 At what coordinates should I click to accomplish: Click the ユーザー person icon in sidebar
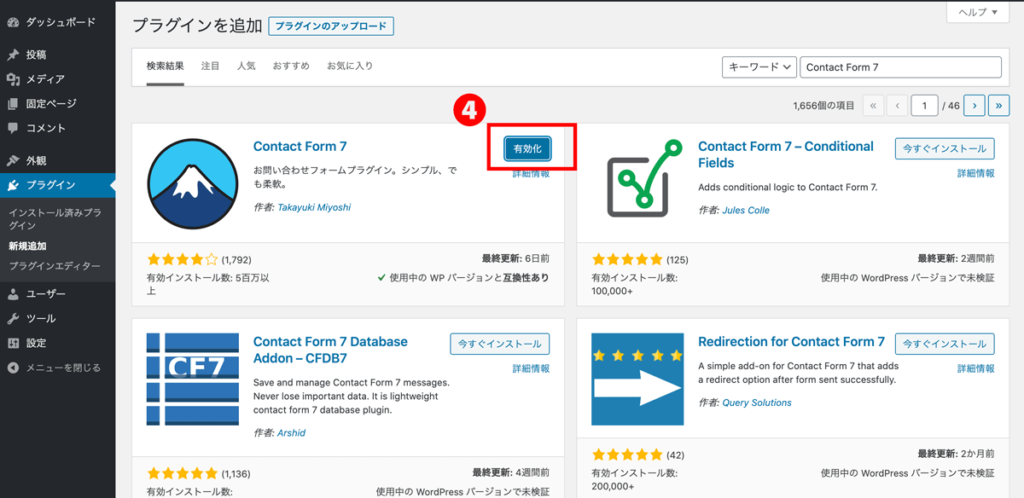pos(13,294)
